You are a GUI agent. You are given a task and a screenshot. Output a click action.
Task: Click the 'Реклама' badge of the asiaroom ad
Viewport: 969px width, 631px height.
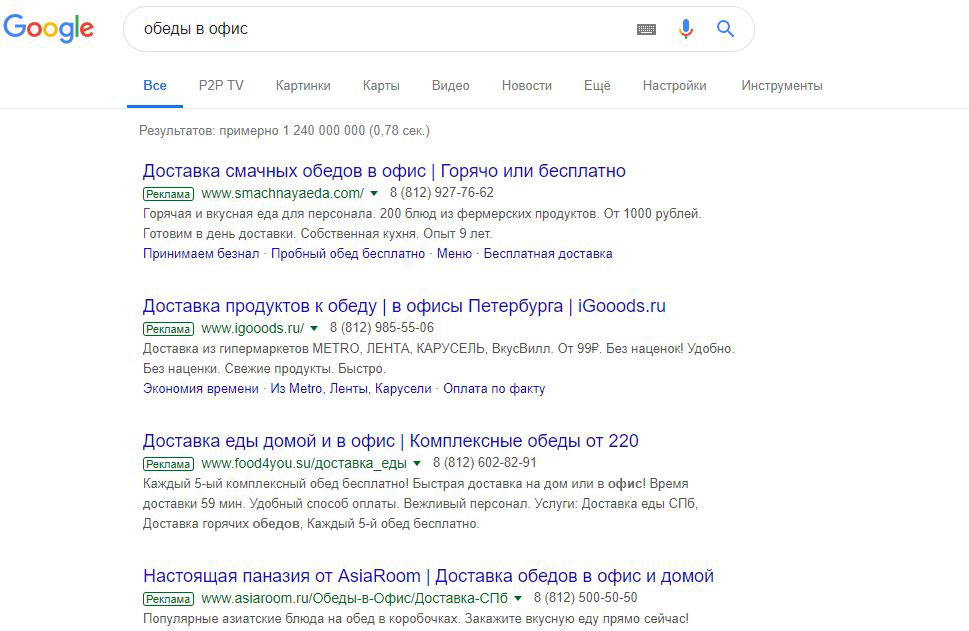[x=168, y=599]
